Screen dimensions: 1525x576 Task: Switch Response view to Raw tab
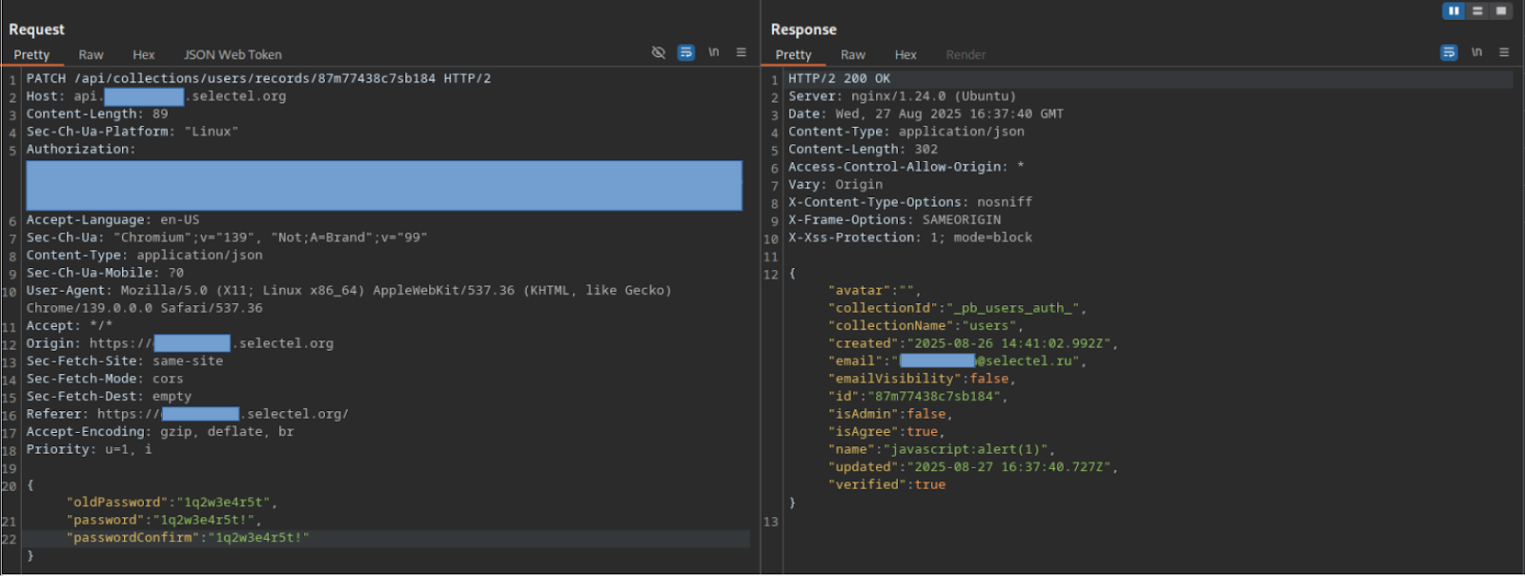coord(853,55)
